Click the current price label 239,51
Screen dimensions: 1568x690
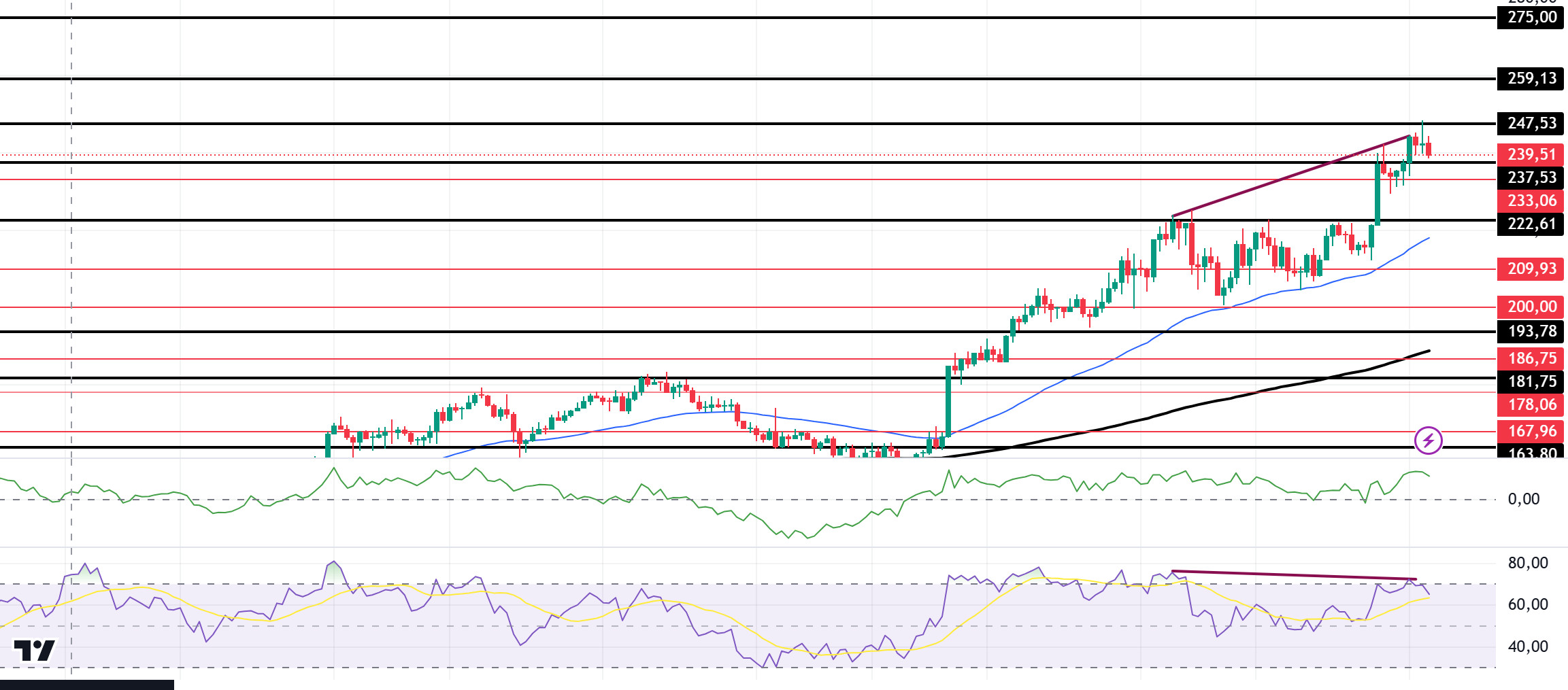[x=1531, y=155]
